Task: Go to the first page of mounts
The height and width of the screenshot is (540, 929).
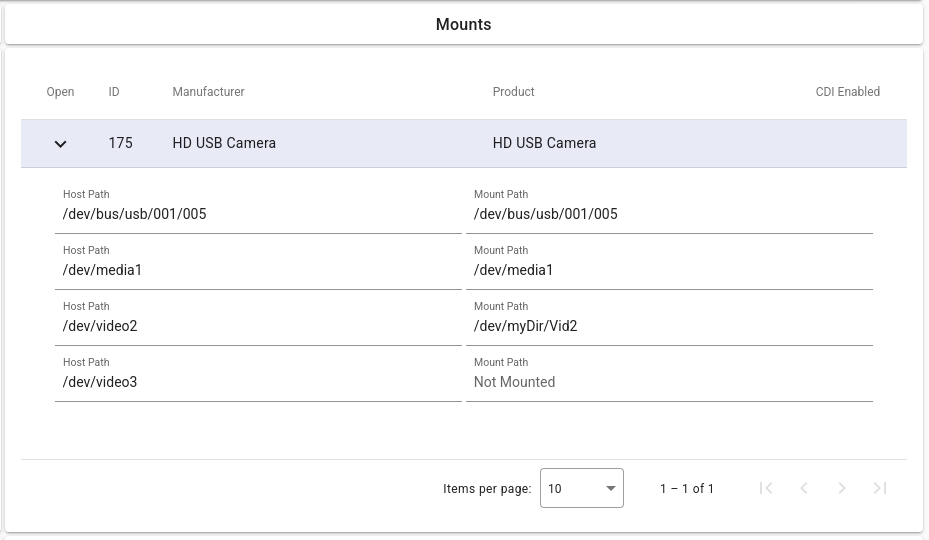Action: [765, 488]
